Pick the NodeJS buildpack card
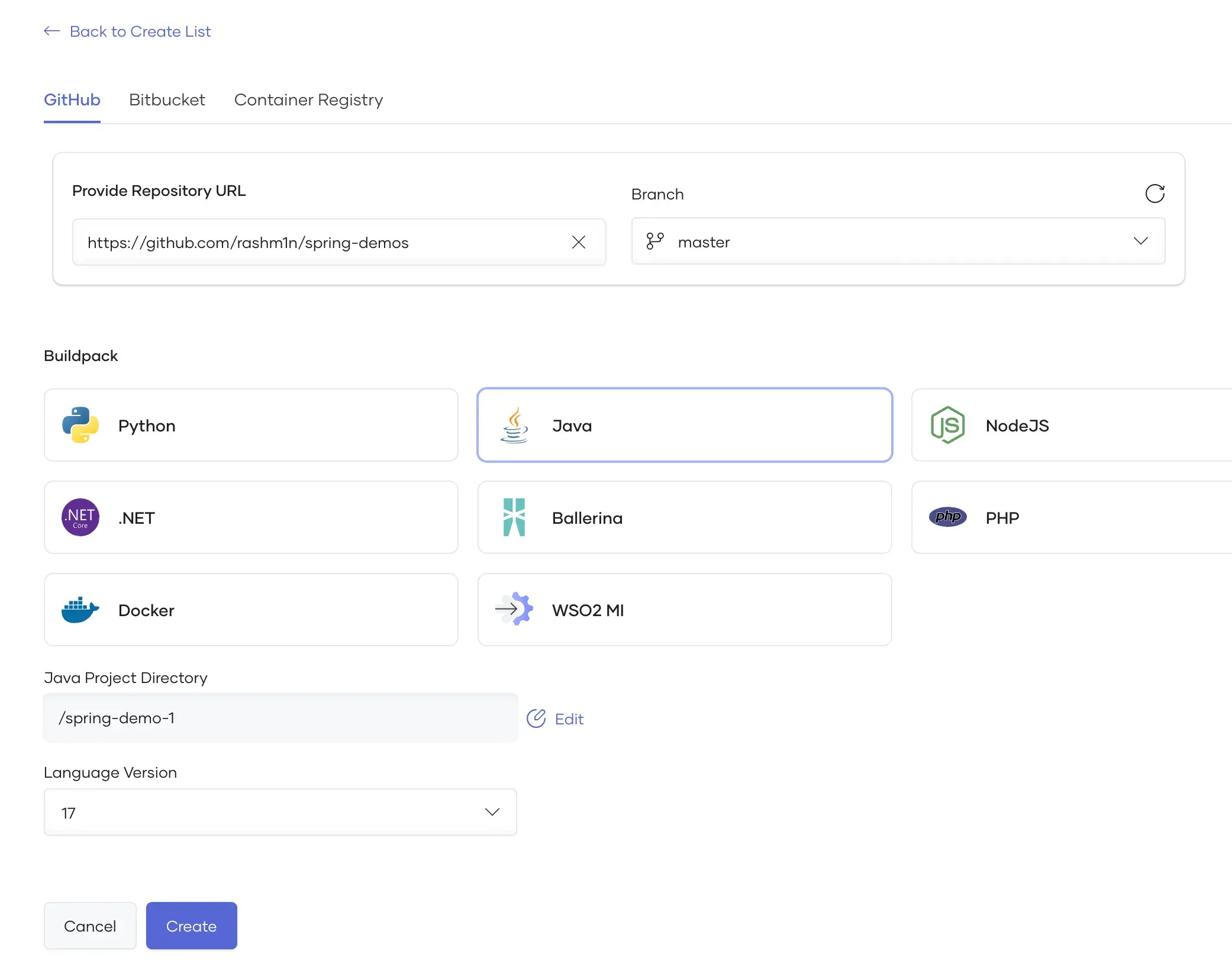Screen dimensions: 1232x973 (x=1072, y=425)
